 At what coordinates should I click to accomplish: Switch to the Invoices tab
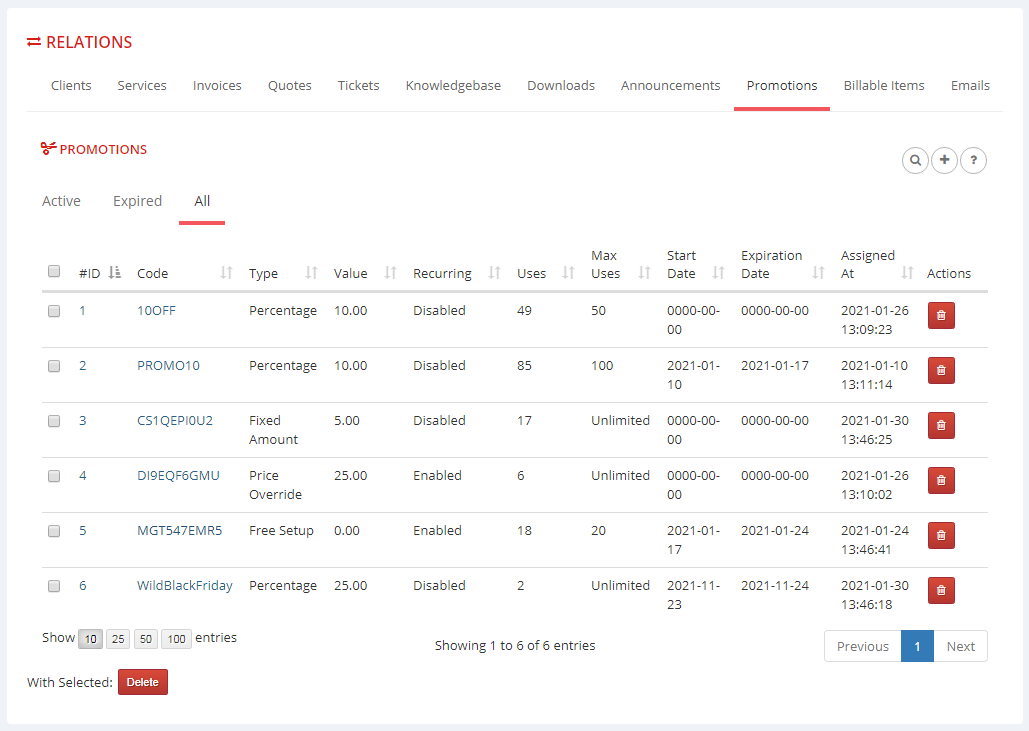click(217, 85)
